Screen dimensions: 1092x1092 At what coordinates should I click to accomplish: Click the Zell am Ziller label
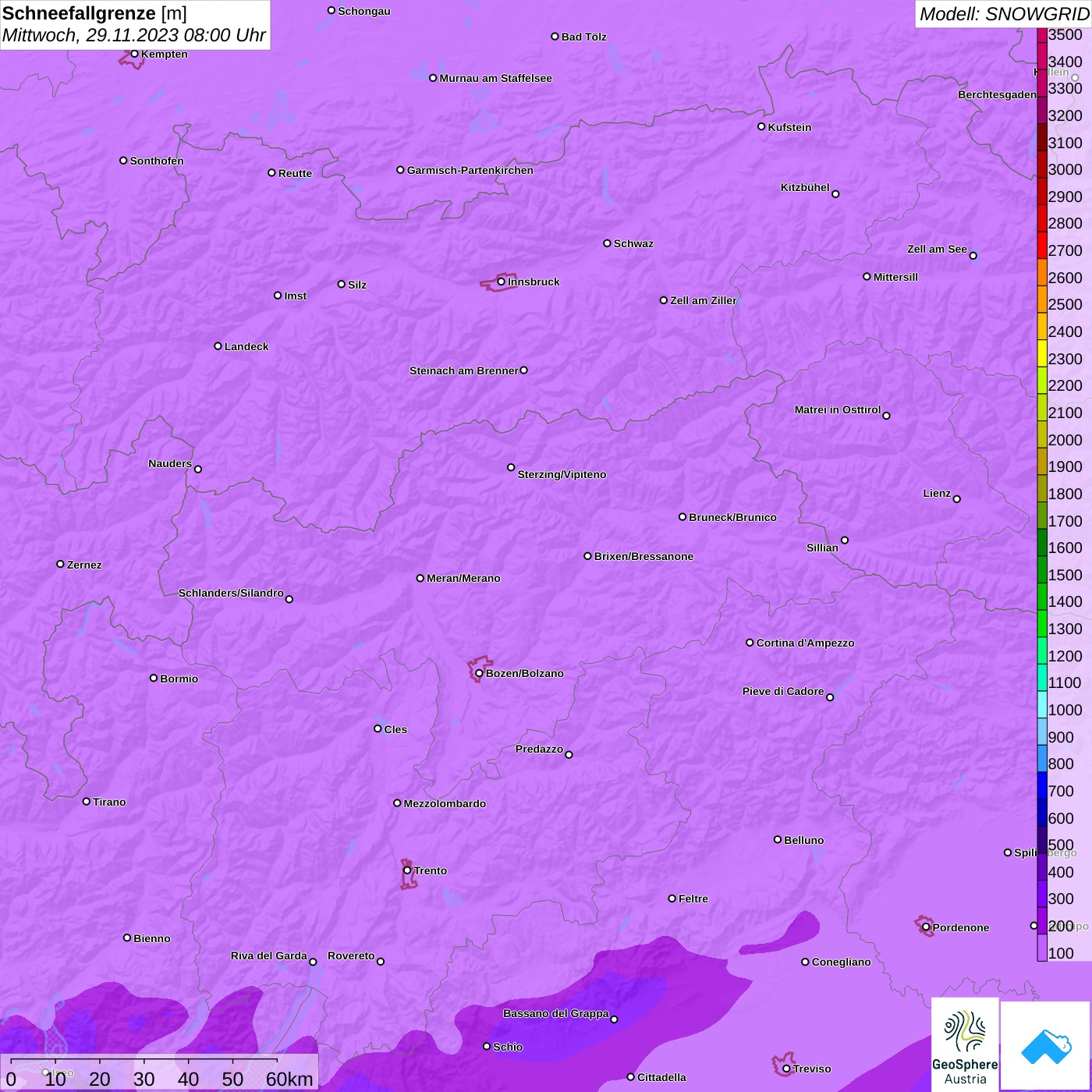click(x=704, y=300)
